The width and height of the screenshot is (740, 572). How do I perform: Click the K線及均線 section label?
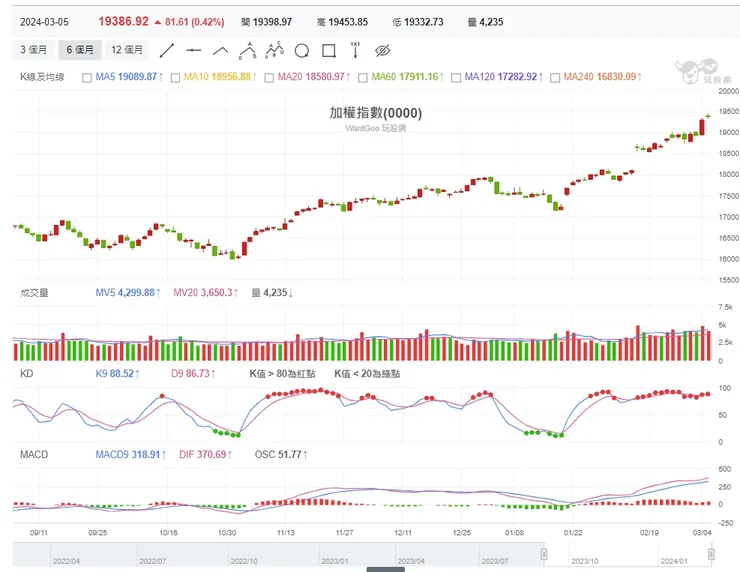coord(42,77)
